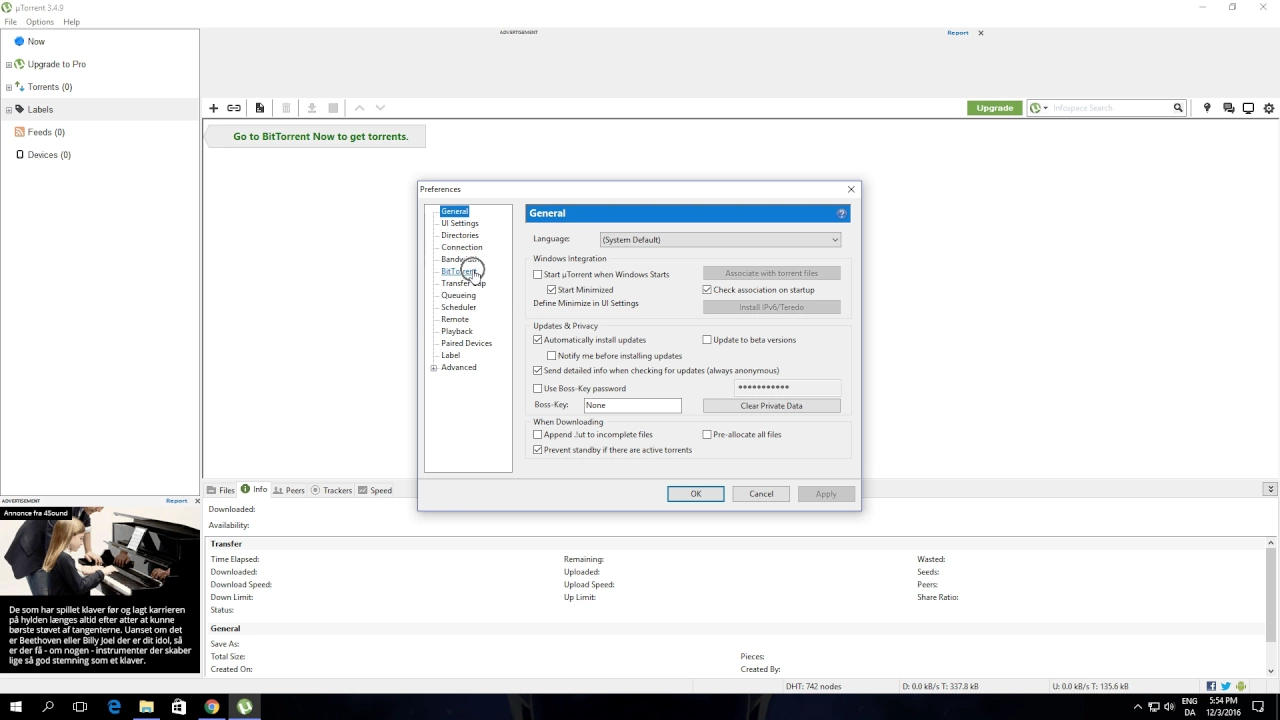The height and width of the screenshot is (720, 1280).
Task: Click Cancel in Preferences dialog
Action: click(x=761, y=494)
